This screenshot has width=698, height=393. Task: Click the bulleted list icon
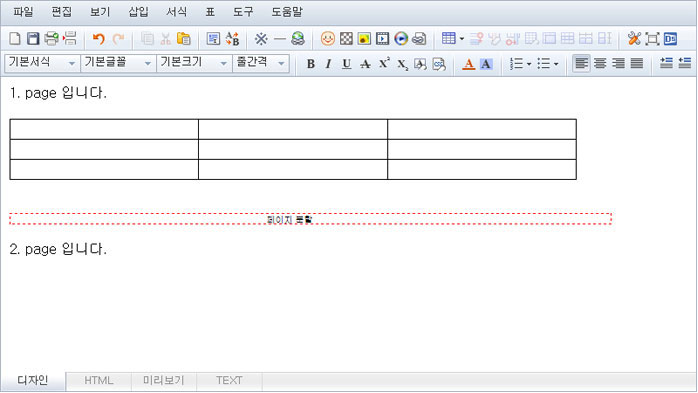click(544, 64)
